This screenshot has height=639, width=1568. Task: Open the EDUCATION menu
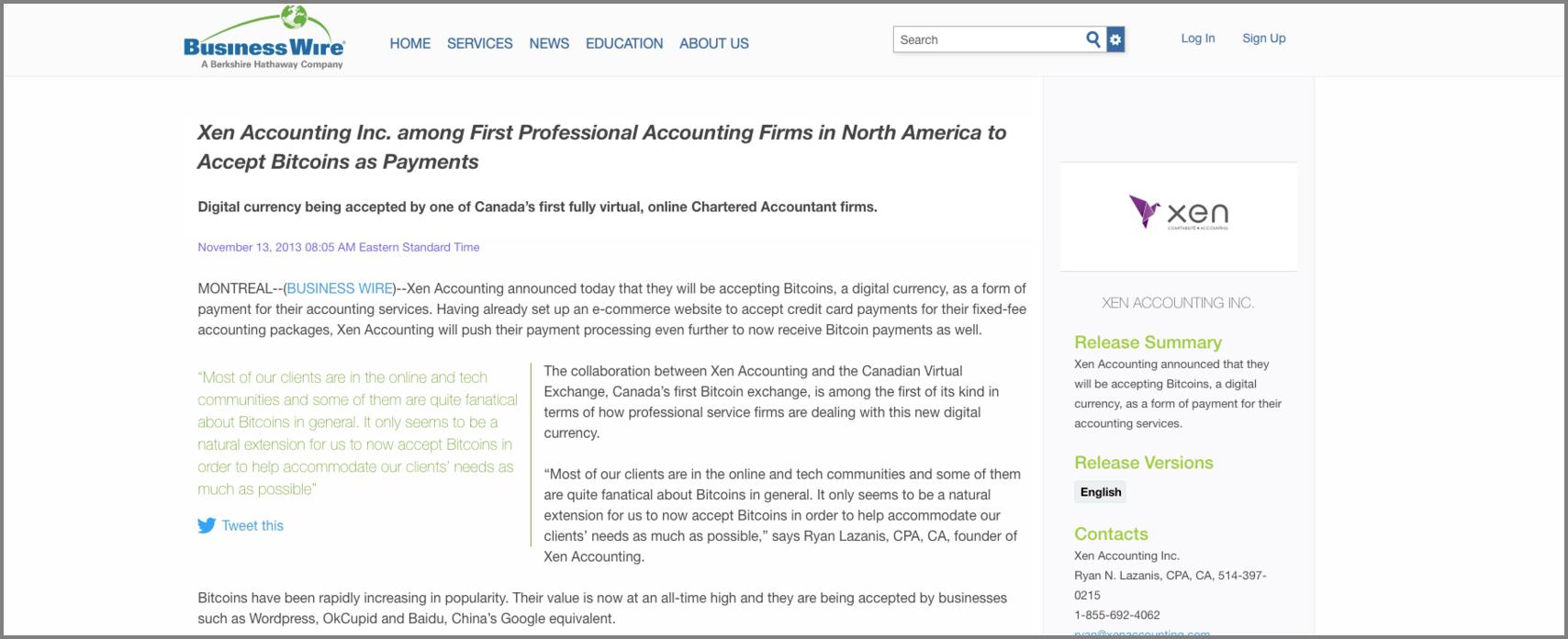click(624, 43)
